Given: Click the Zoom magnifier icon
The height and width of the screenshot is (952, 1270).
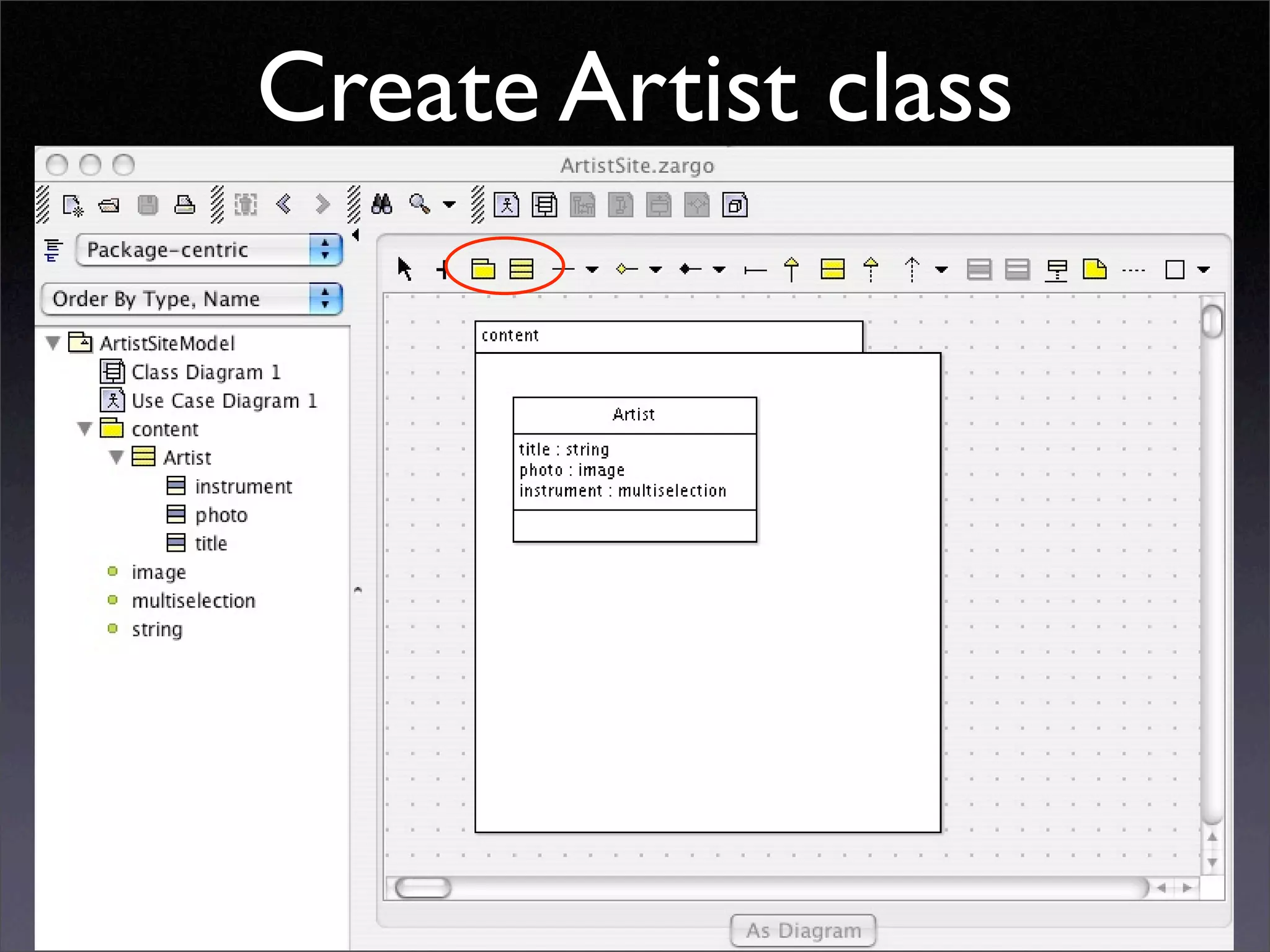Looking at the screenshot, I should (x=420, y=205).
